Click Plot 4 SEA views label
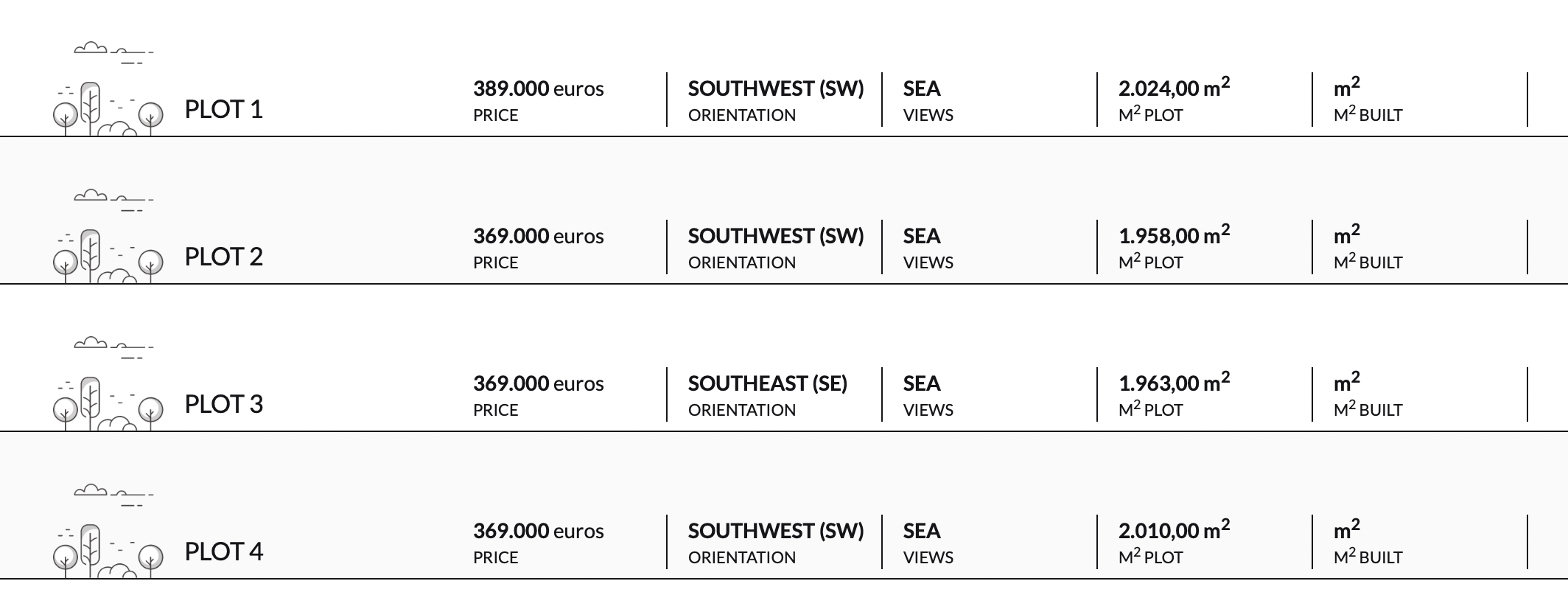This screenshot has width=1568, height=609. [922, 531]
